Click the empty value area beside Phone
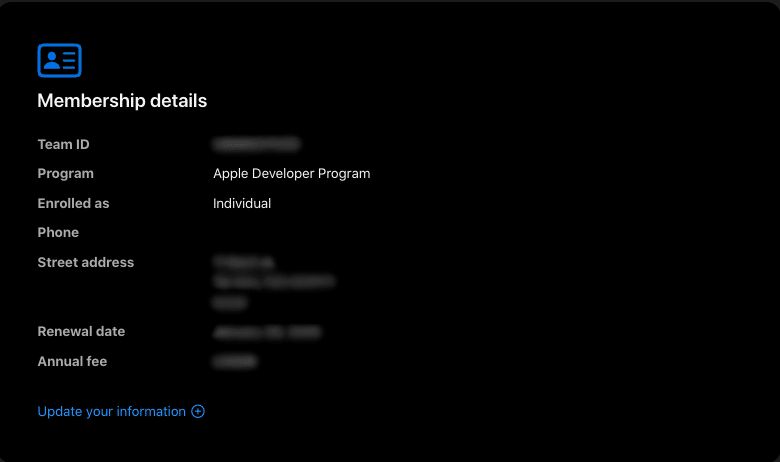 click(260, 232)
